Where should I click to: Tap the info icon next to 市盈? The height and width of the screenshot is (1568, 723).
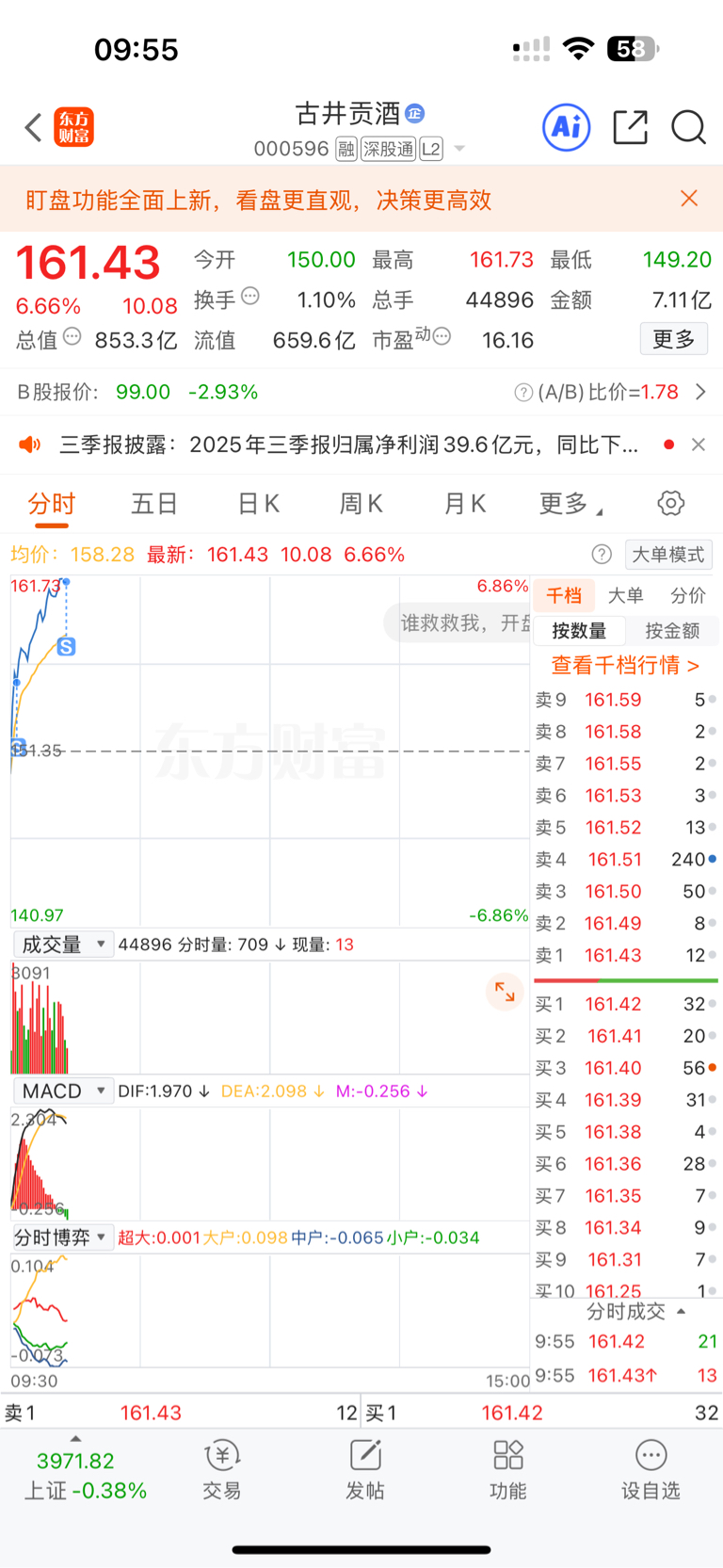pyautogui.click(x=442, y=336)
